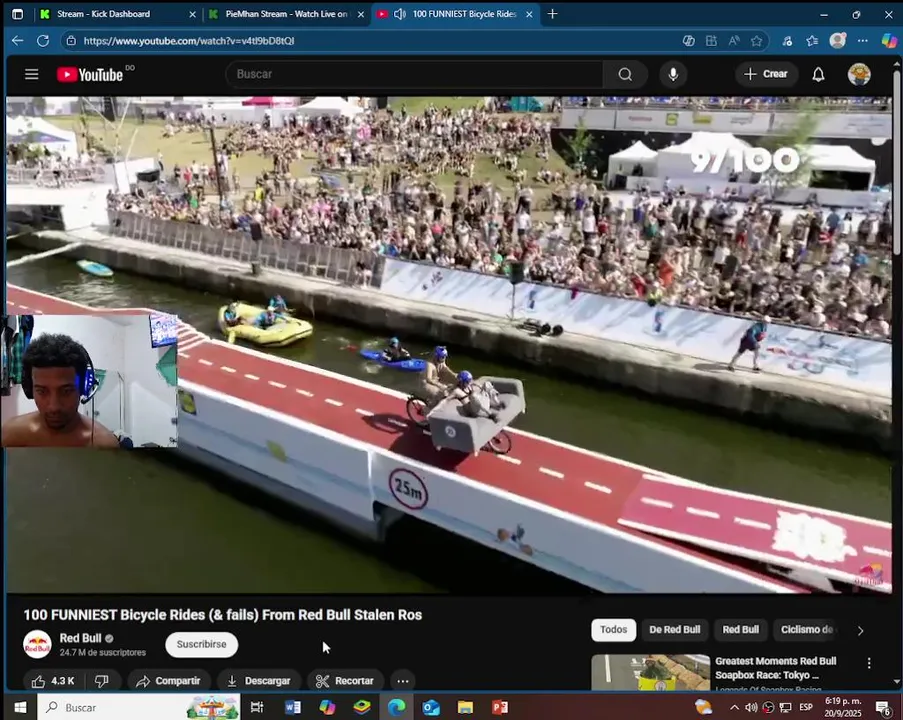Open the volume control in system tray

click(751, 707)
